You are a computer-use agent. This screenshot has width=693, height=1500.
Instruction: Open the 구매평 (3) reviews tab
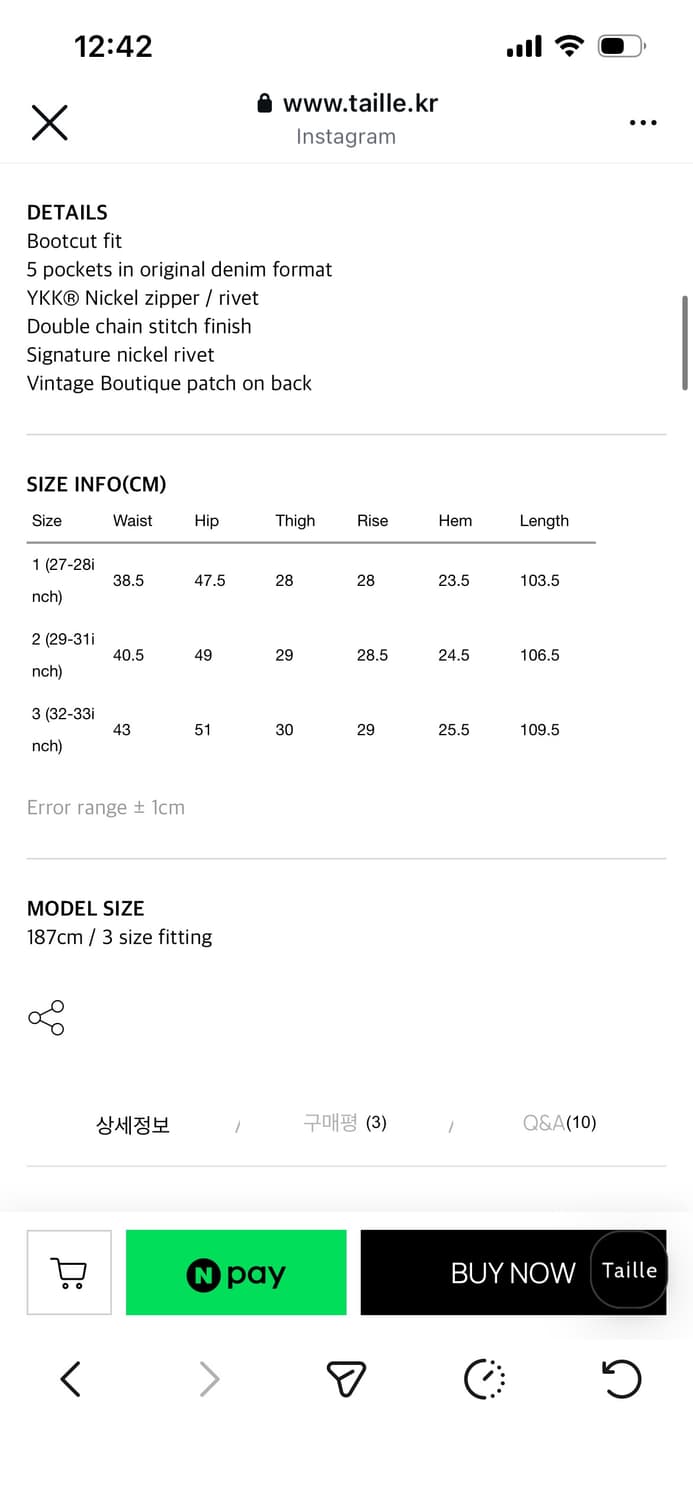(345, 1123)
